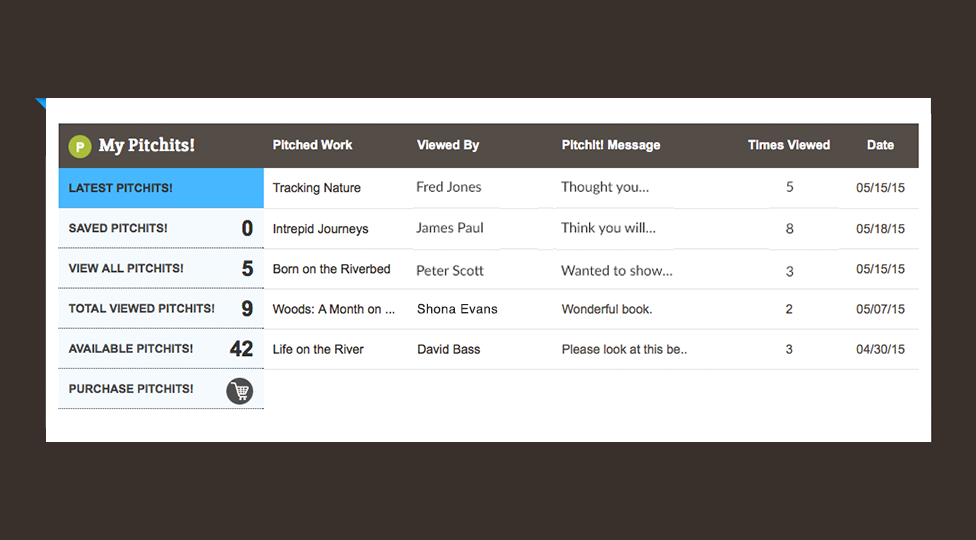Click the blue corner ribbon icon
This screenshot has width=976, height=540.
click(41, 103)
